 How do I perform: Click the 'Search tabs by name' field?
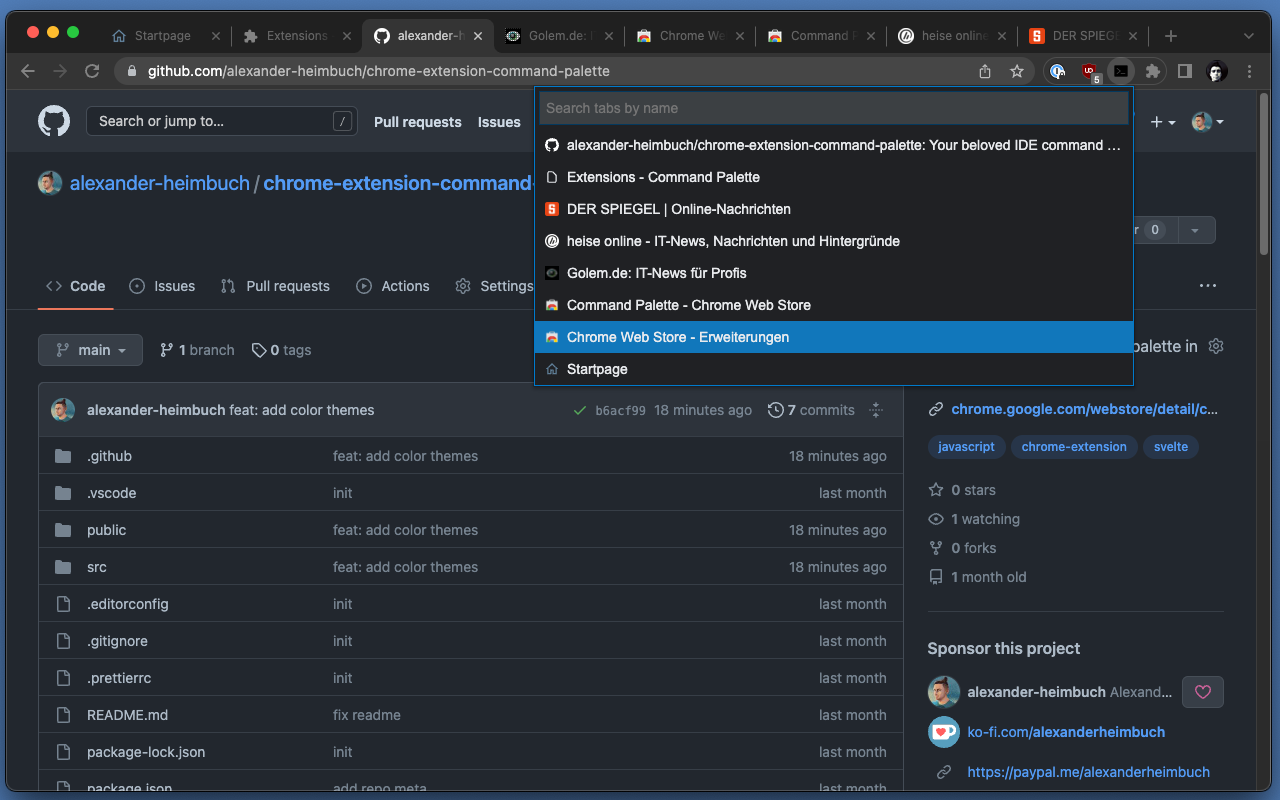coord(834,108)
